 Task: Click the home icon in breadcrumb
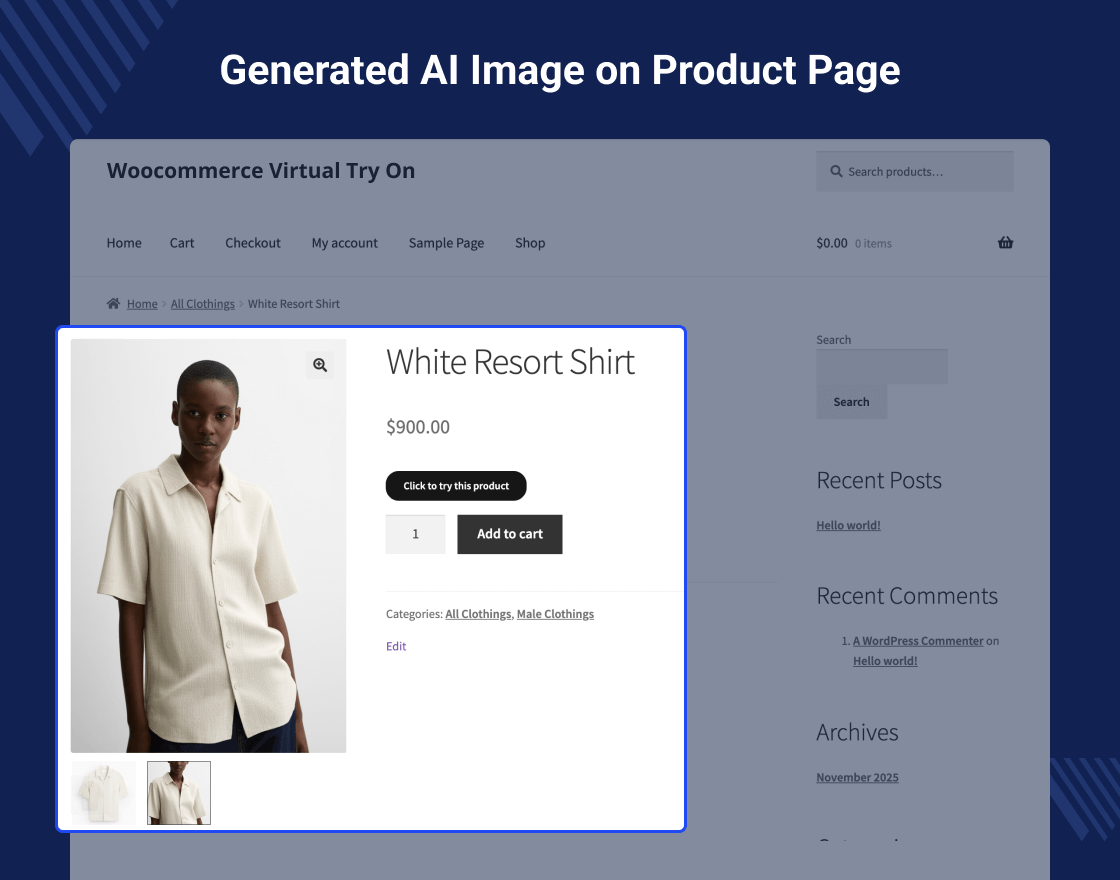pyautogui.click(x=114, y=304)
